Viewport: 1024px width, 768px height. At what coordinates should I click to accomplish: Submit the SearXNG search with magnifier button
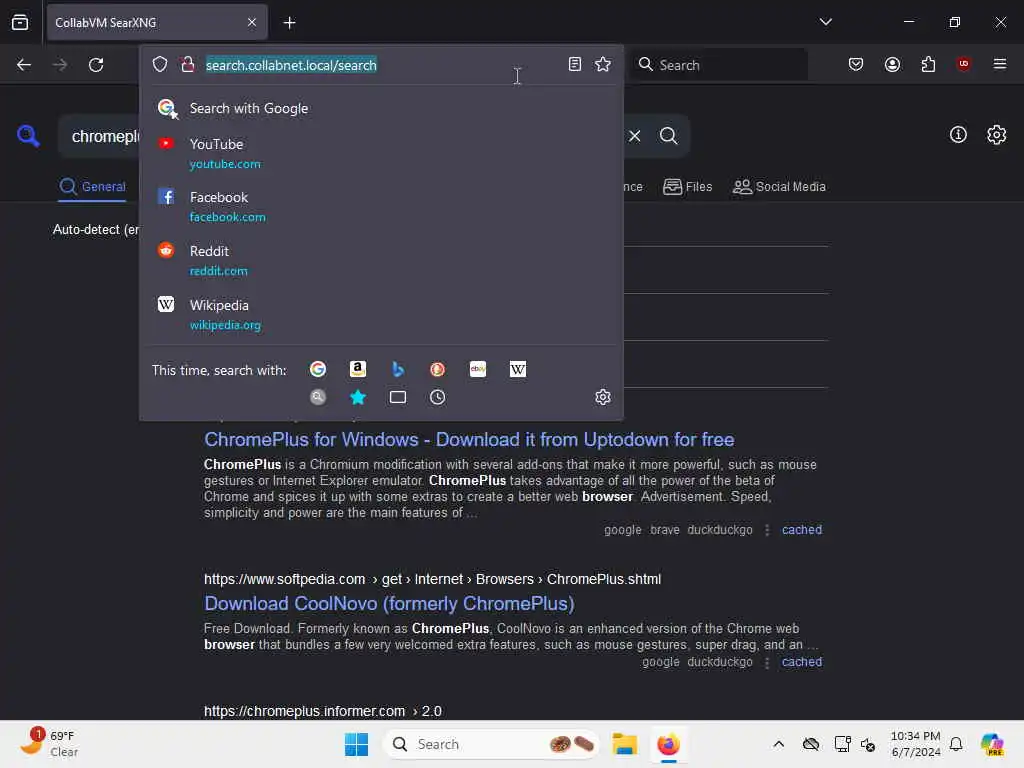[668, 136]
